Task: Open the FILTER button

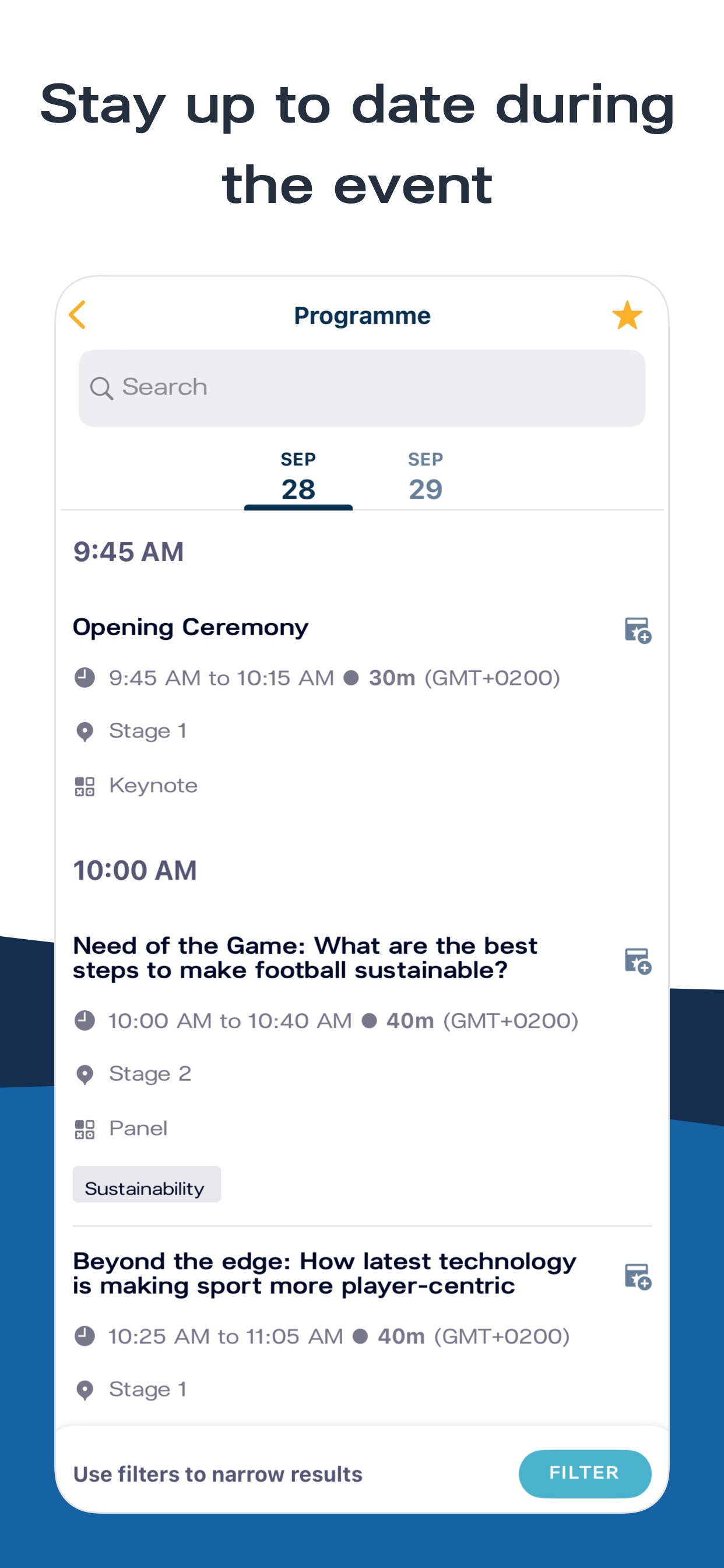Action: (x=585, y=1473)
